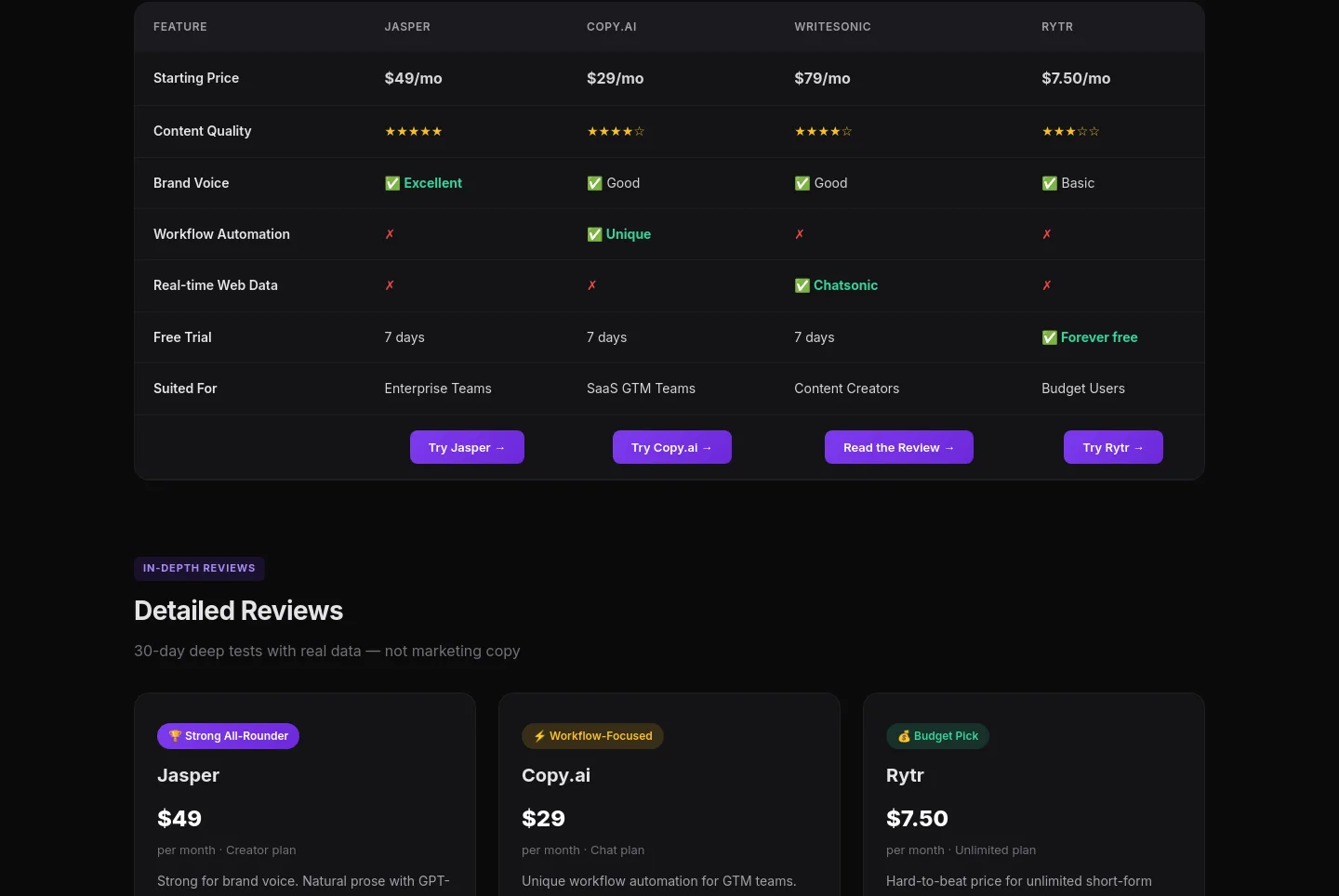The image size is (1339, 896).
Task: Click the Try Jasper button
Action: pyautogui.click(x=467, y=447)
